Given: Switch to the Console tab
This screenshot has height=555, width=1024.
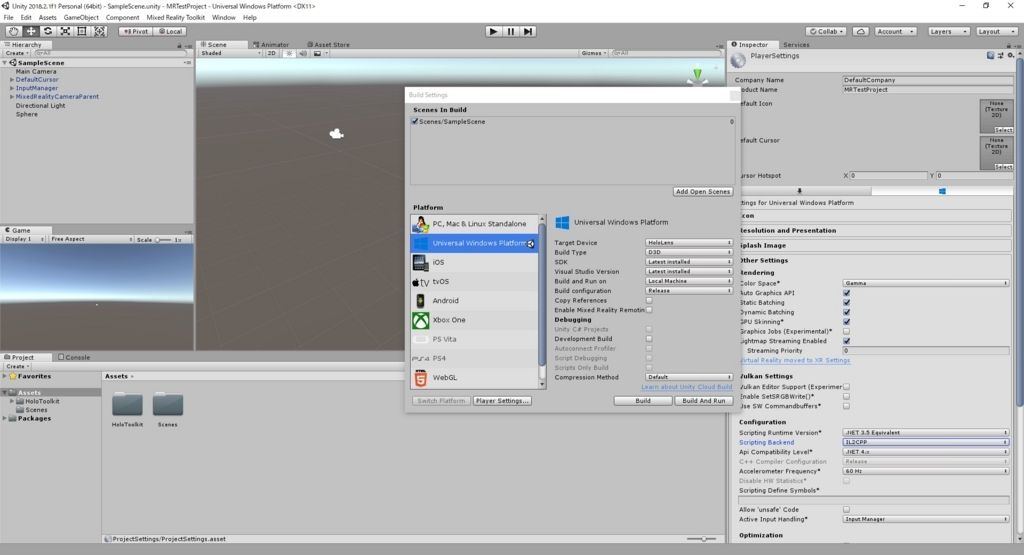Looking at the screenshot, I should (74, 357).
